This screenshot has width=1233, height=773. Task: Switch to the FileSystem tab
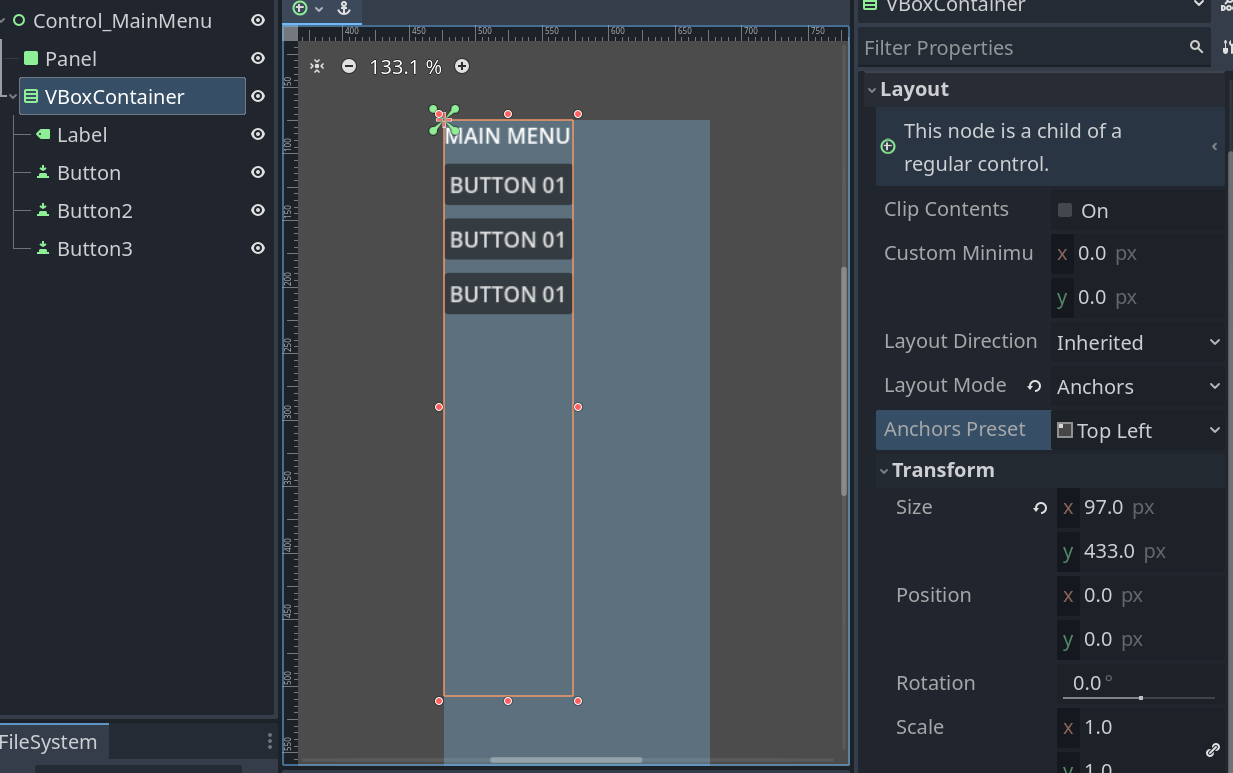pyautogui.click(x=50, y=742)
